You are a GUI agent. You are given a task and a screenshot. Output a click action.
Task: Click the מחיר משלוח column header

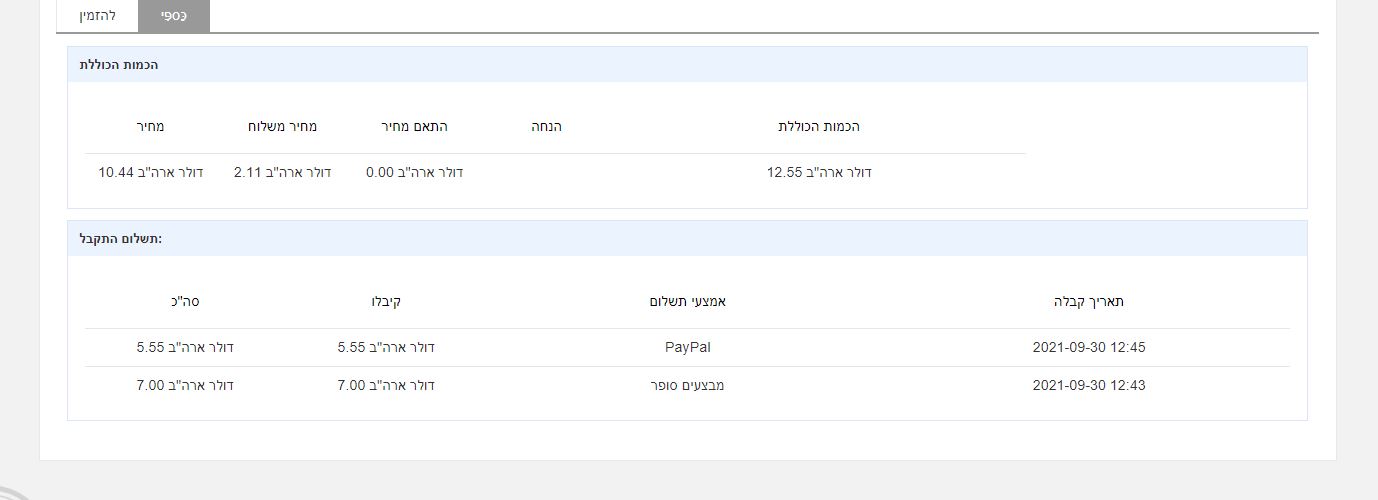coord(282,127)
